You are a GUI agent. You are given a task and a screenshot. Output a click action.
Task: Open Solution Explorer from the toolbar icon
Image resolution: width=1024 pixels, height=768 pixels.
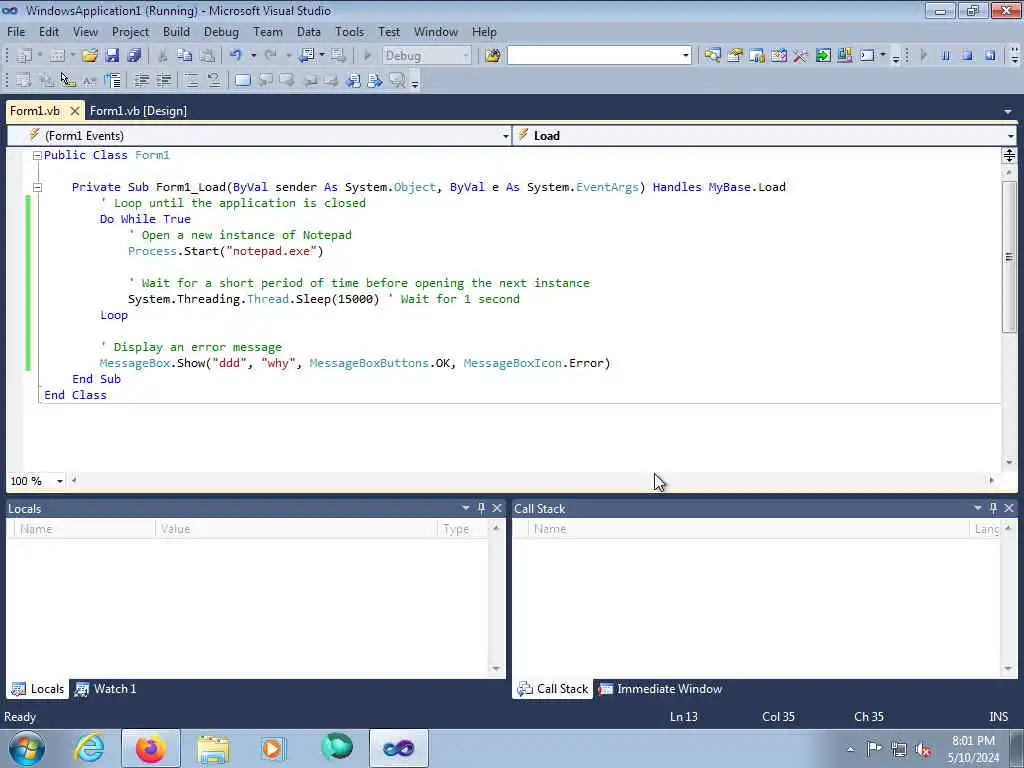pos(712,56)
